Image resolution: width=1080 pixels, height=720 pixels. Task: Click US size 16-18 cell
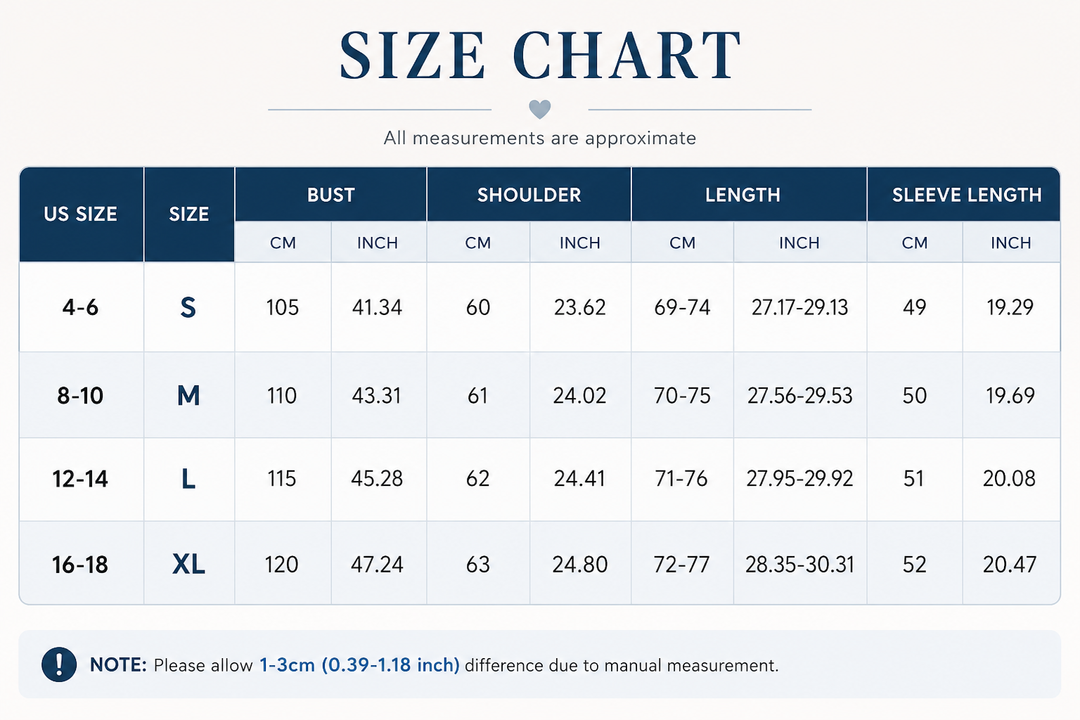click(x=80, y=564)
